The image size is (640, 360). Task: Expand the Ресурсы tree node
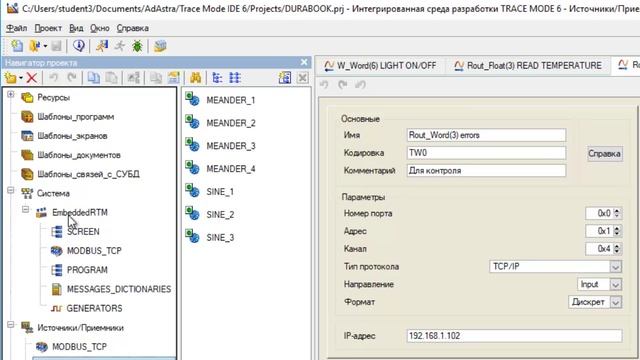pyautogui.click(x=11, y=95)
